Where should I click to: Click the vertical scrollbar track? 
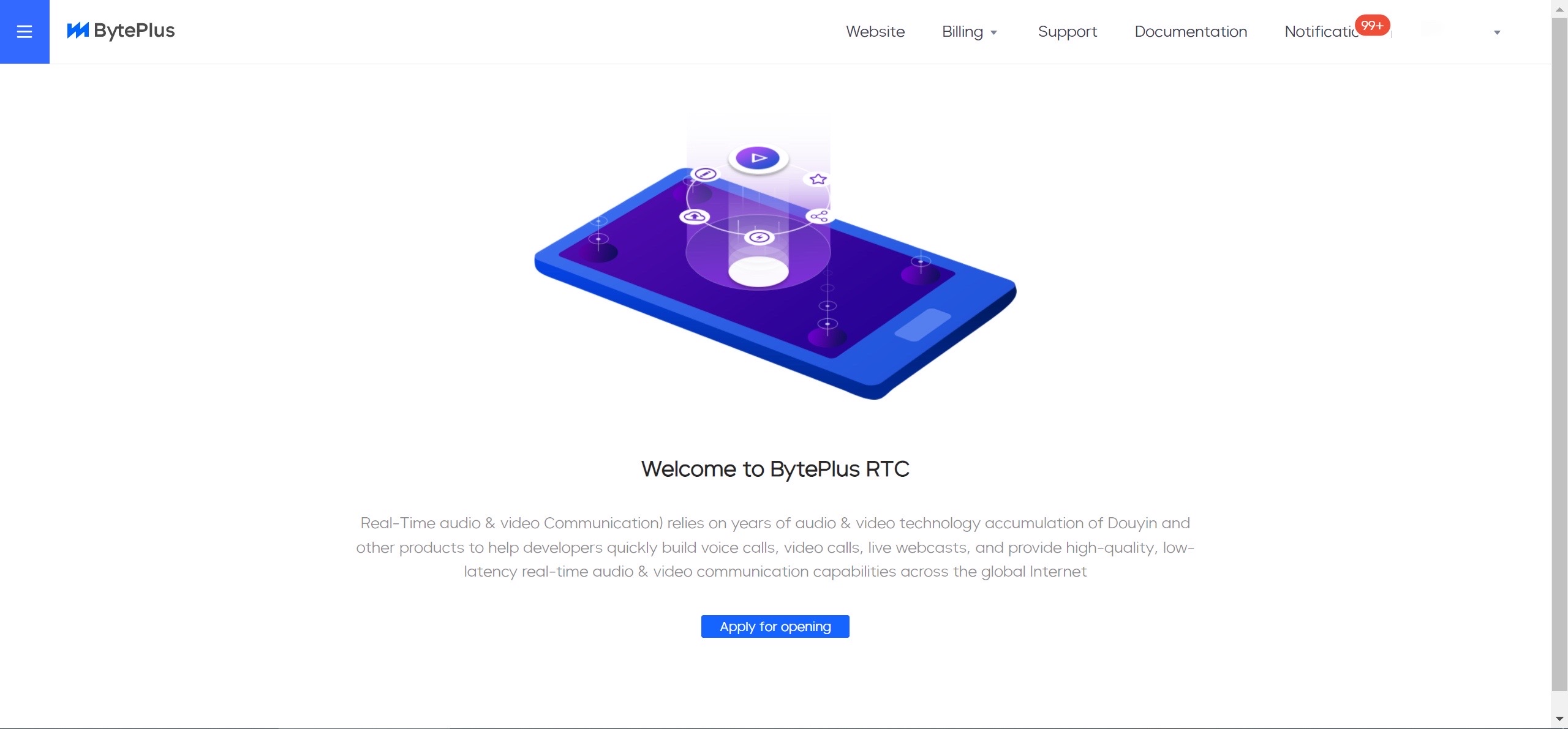pos(1559,701)
